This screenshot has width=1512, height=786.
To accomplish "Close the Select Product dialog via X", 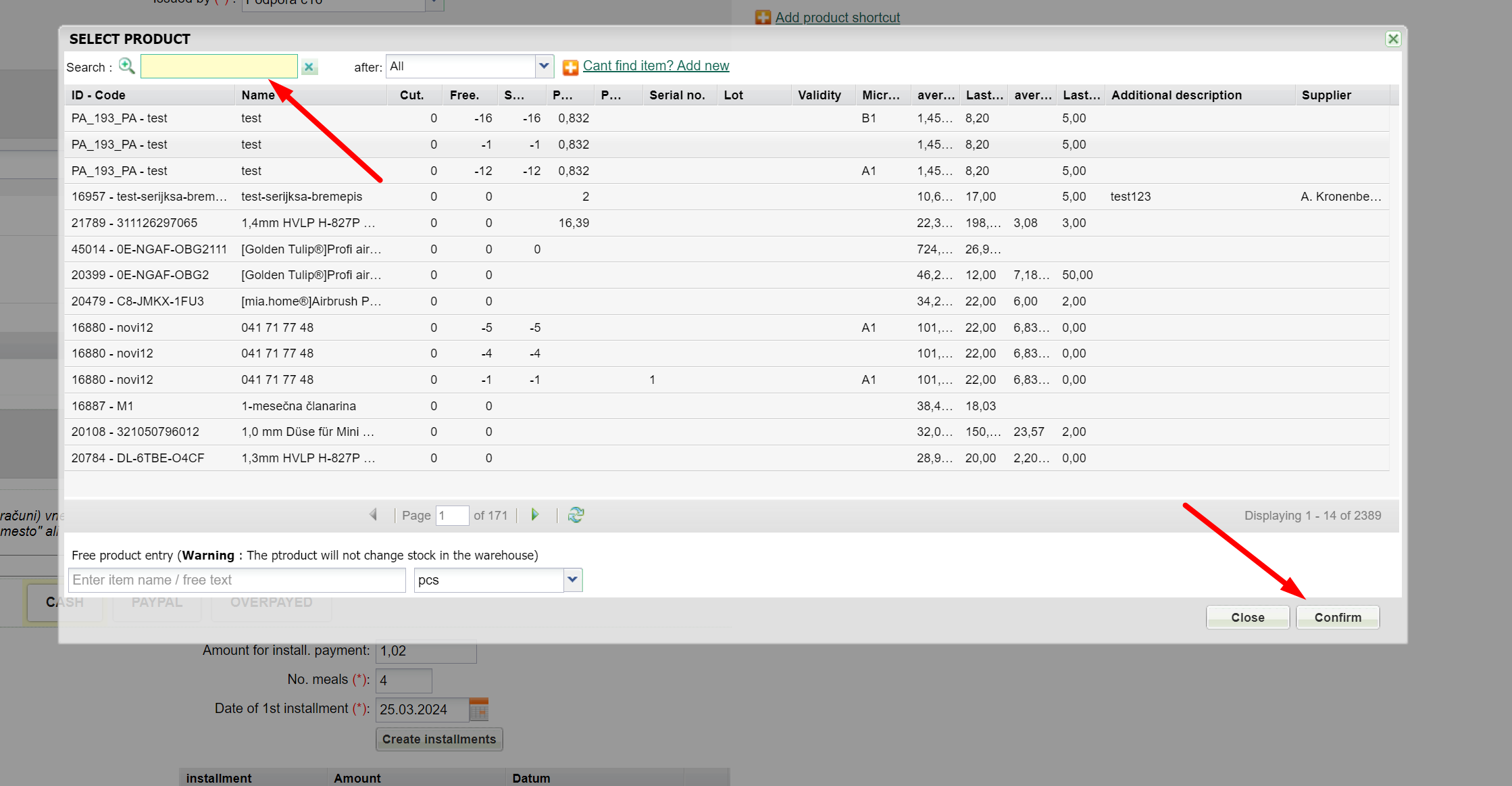I will click(x=1392, y=39).
